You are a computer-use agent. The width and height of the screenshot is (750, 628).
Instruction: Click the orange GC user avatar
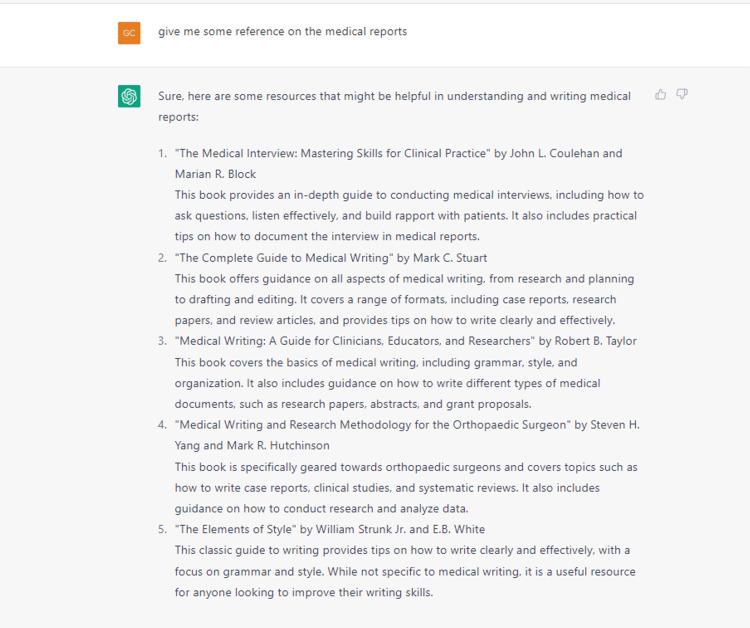click(x=129, y=32)
